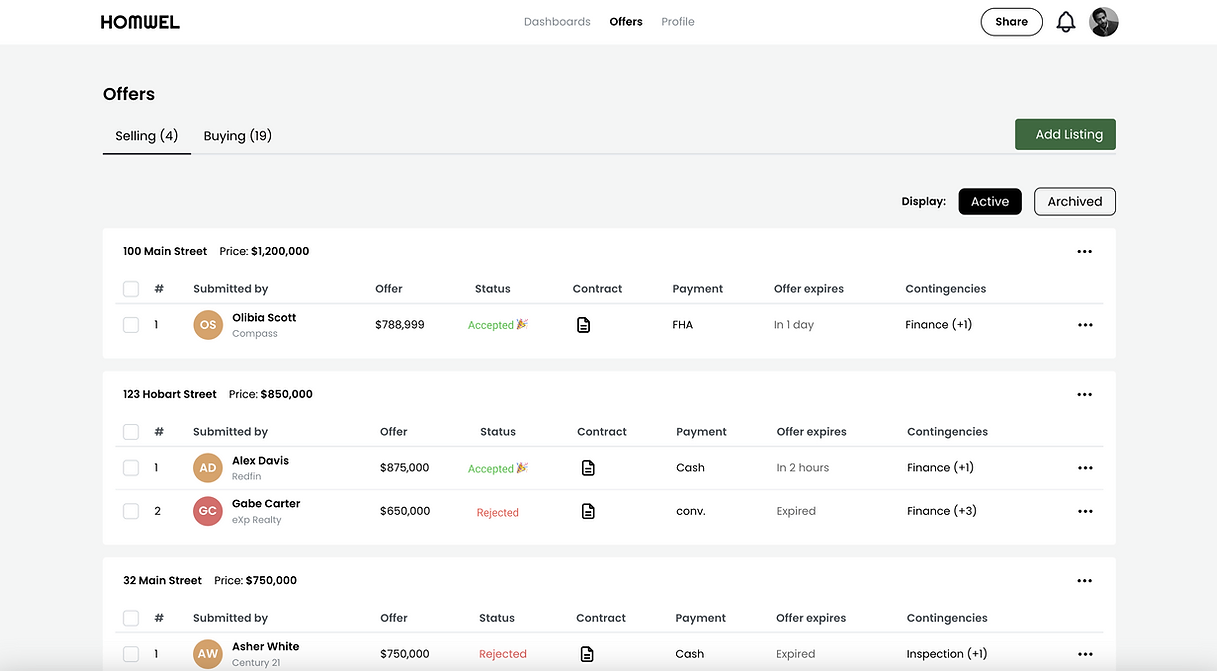This screenshot has height=671, width=1217.
Task: Click the notification bell icon
Action: 1066,22
